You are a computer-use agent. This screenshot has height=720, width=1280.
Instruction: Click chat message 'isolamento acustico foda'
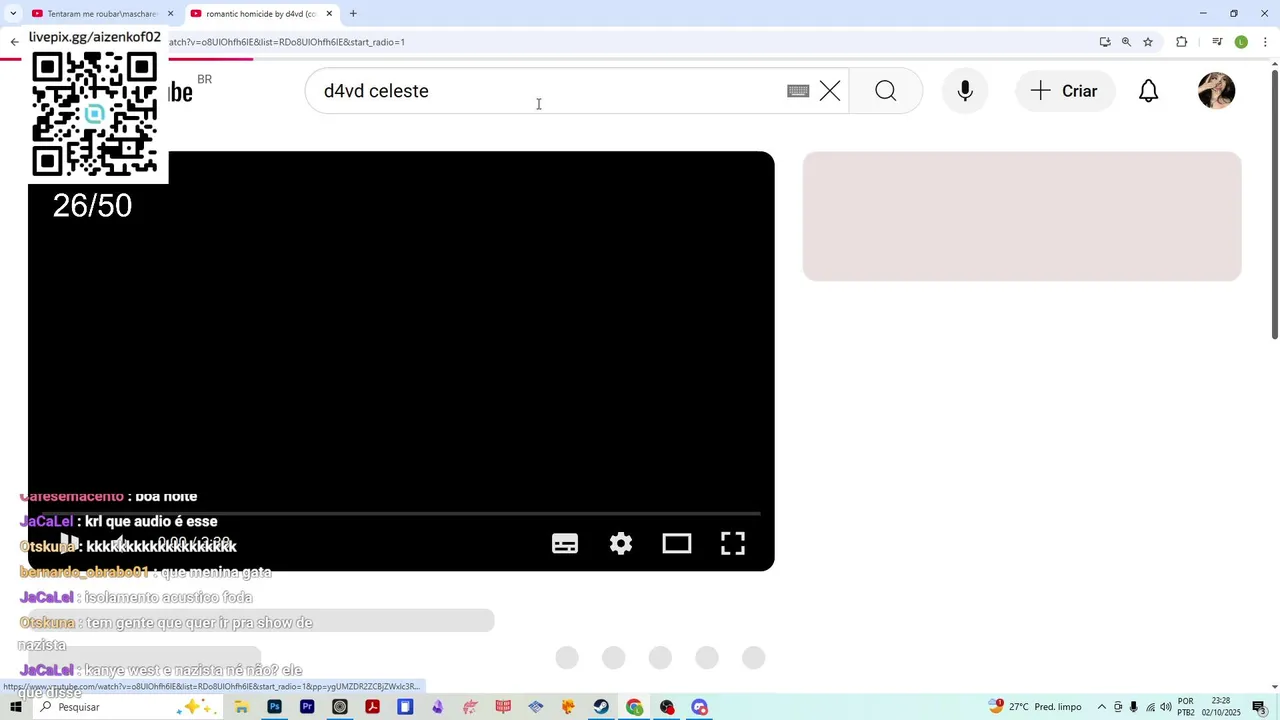(x=168, y=597)
